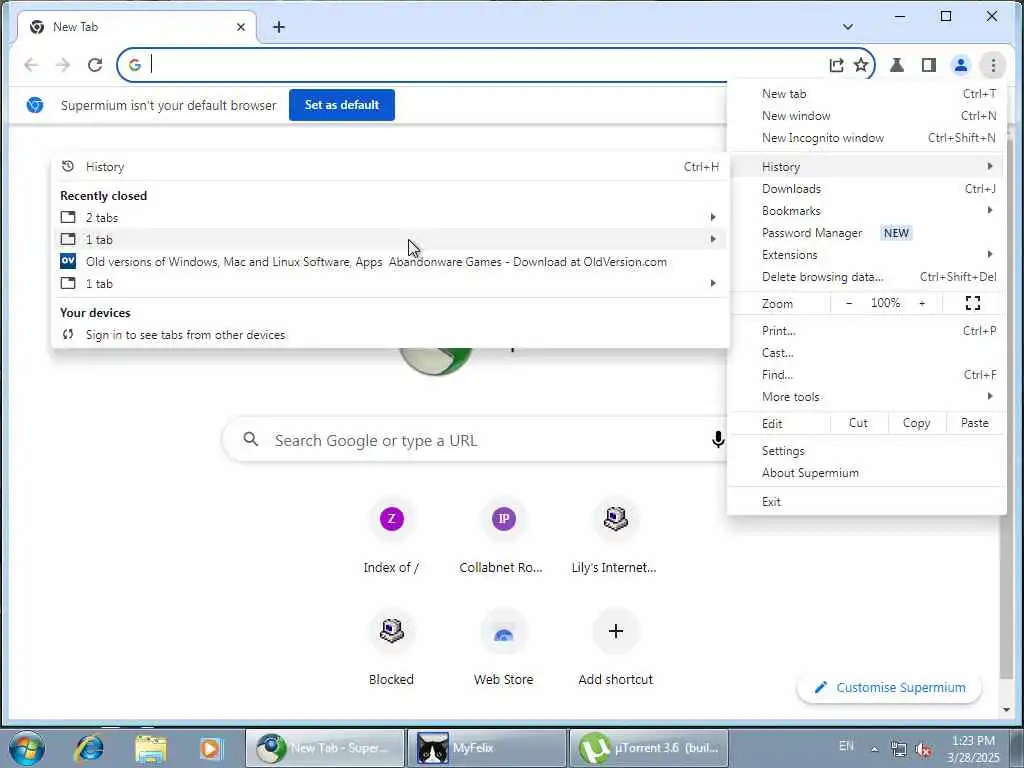Viewport: 1024px width, 768px height.
Task: Close the New Tab tab
Action: click(x=240, y=27)
